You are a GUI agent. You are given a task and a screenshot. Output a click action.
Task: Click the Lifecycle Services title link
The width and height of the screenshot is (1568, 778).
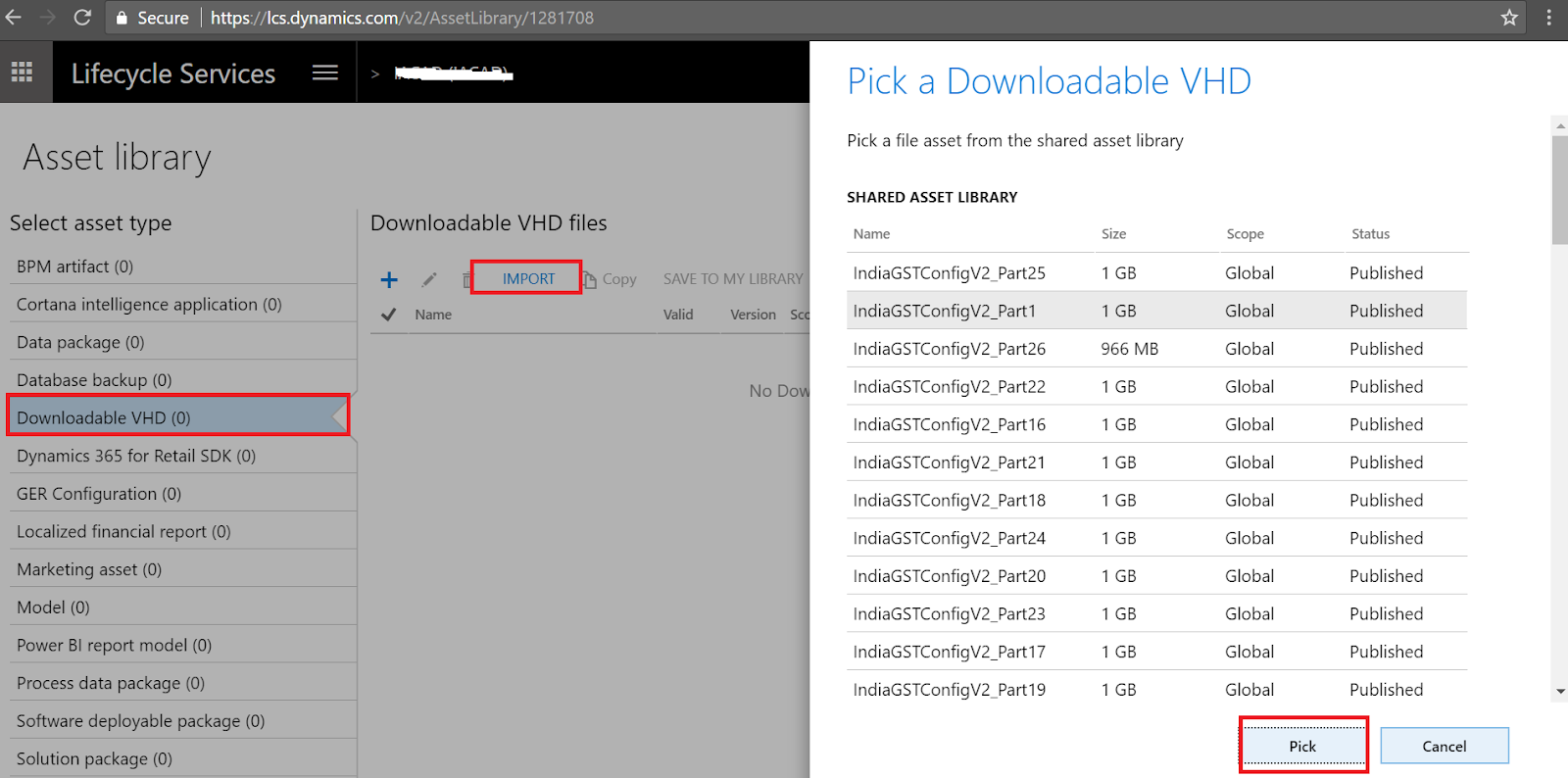pyautogui.click(x=173, y=73)
